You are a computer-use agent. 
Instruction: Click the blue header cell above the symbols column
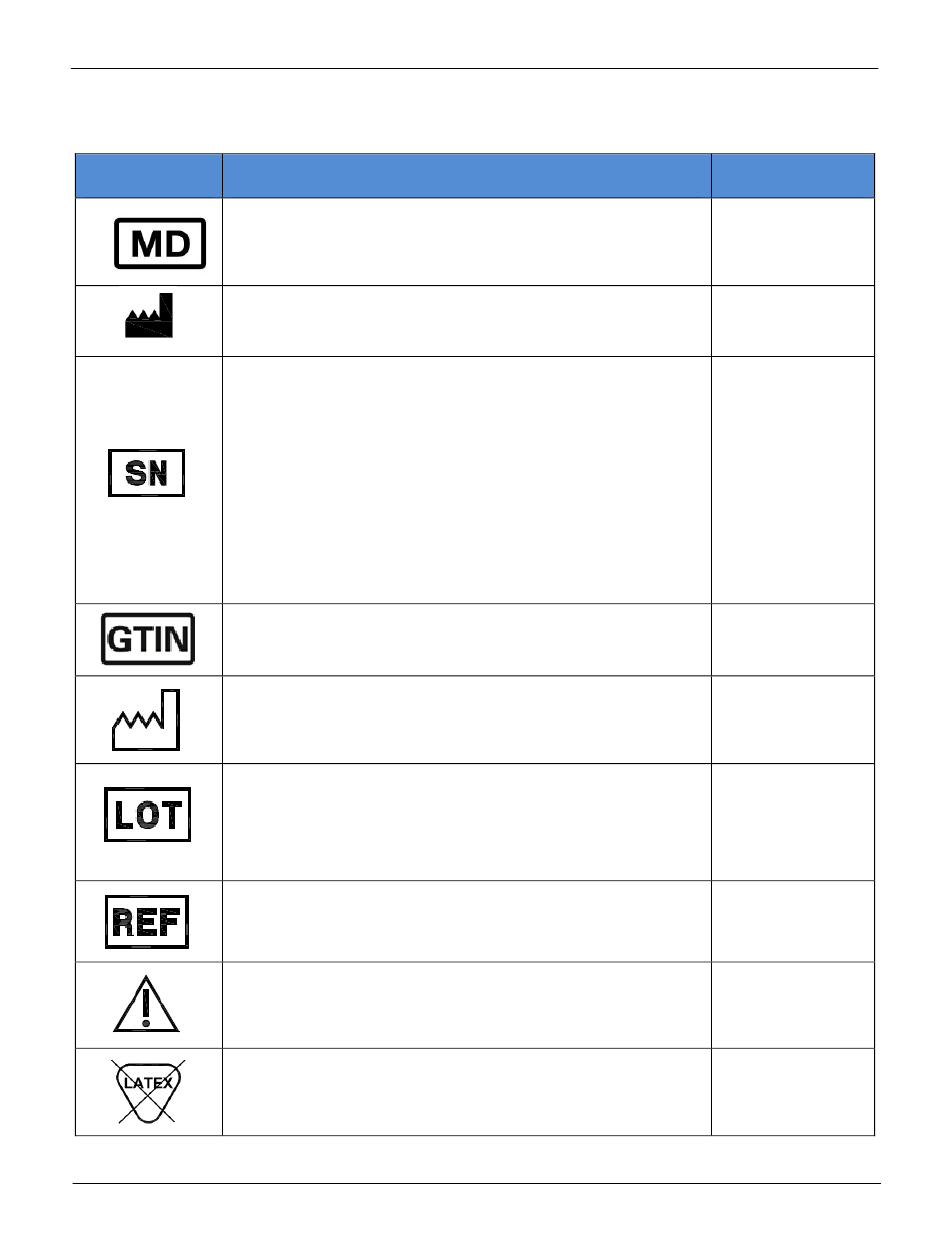coord(148,176)
